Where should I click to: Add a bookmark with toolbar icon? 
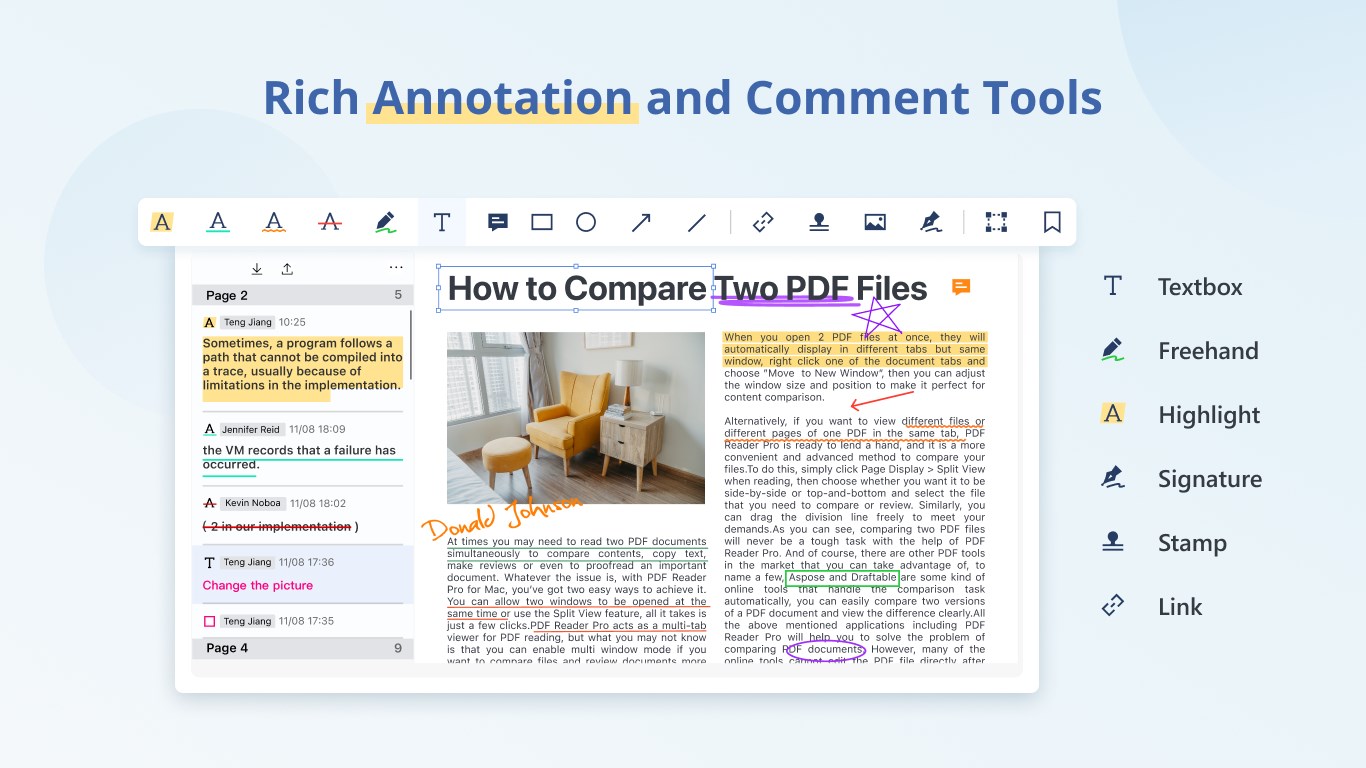point(1052,222)
